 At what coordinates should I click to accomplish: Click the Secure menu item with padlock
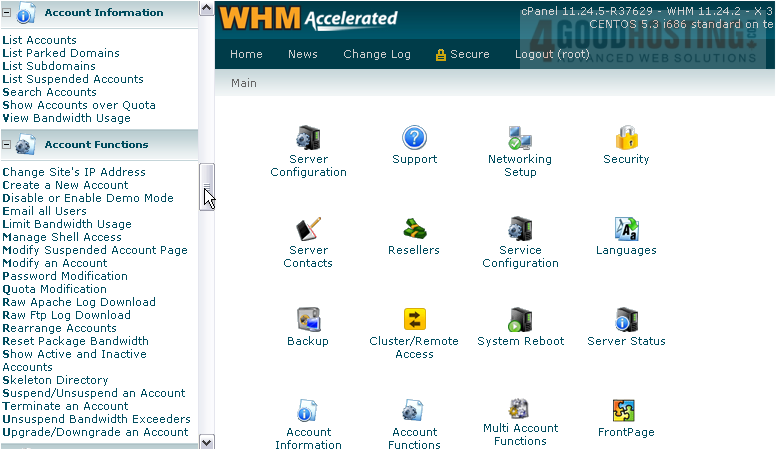pos(462,54)
